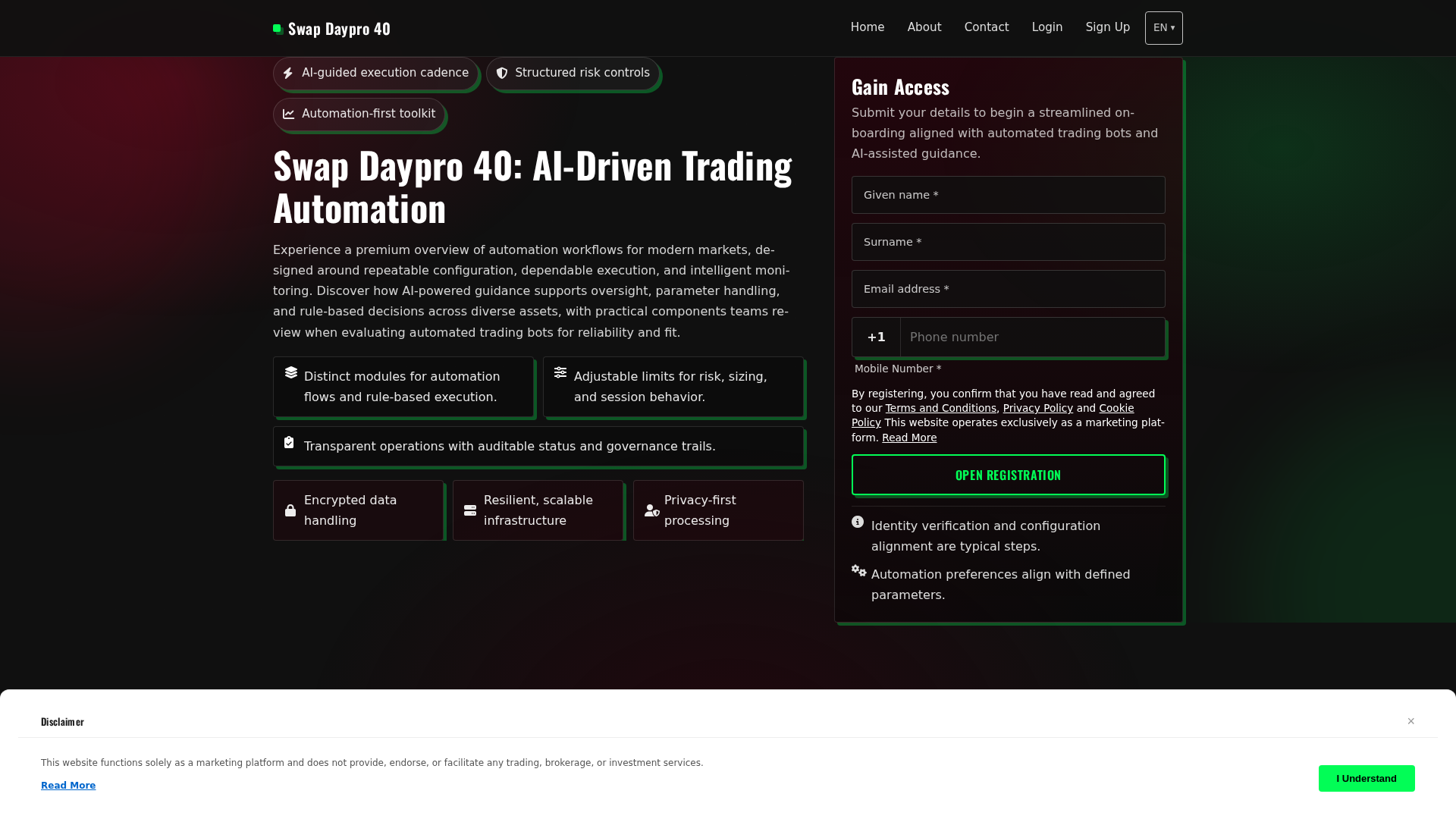Click the OPEN REGISTRATION button
Viewport: 1456px width, 819px height.
[1009, 475]
